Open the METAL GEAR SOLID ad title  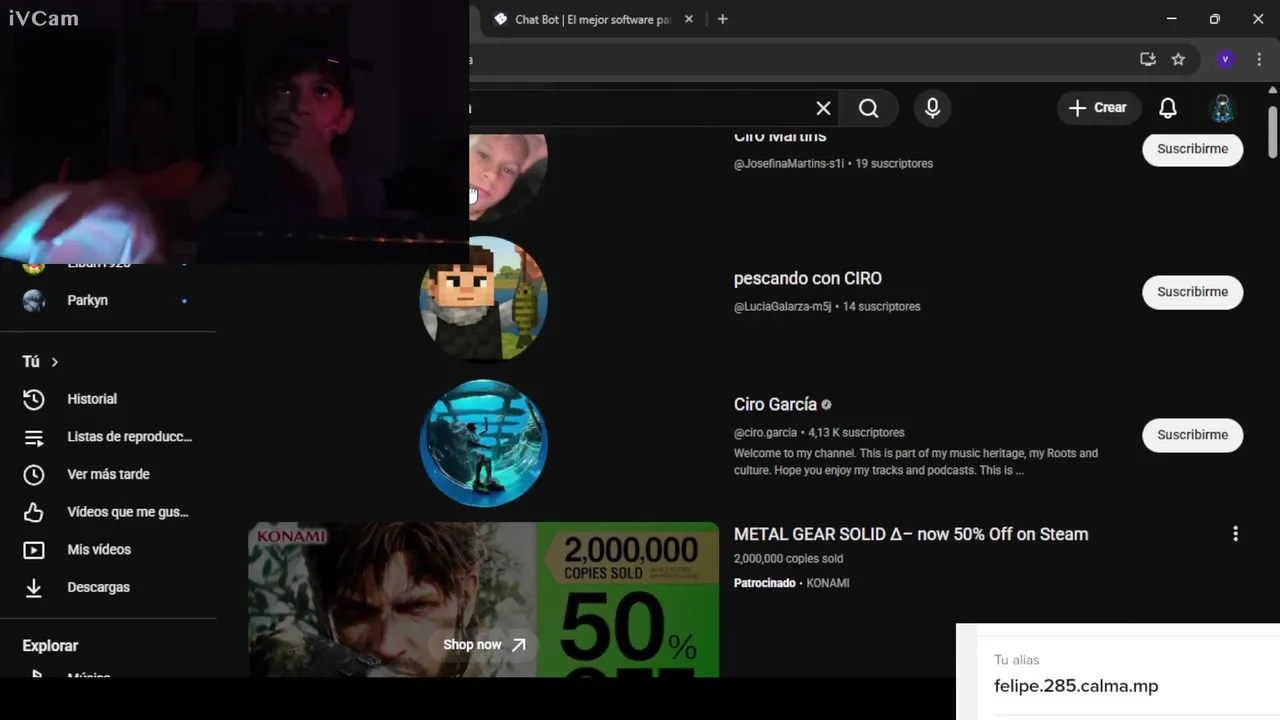(x=910, y=534)
